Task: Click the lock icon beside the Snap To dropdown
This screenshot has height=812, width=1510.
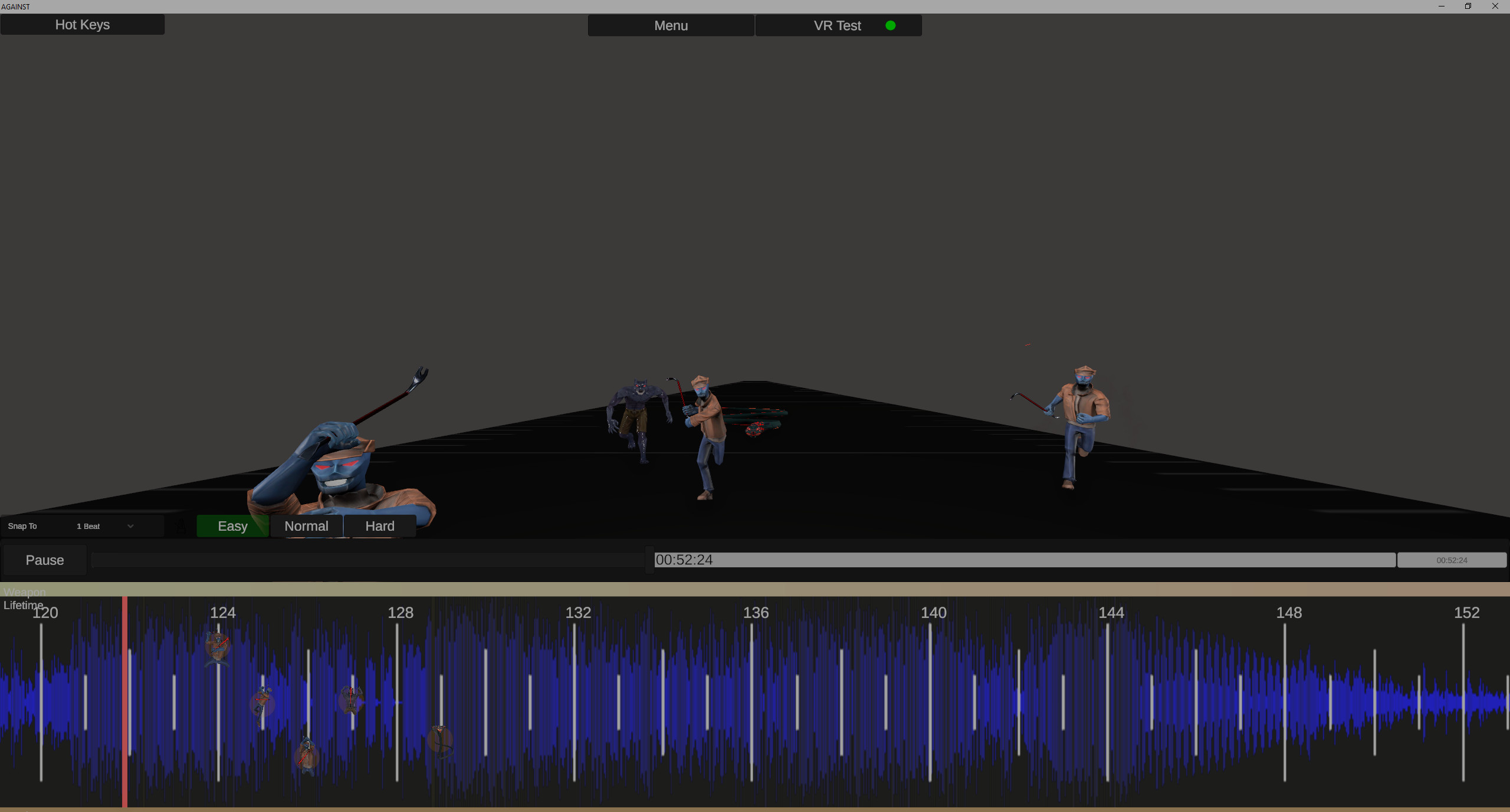Action: (181, 527)
